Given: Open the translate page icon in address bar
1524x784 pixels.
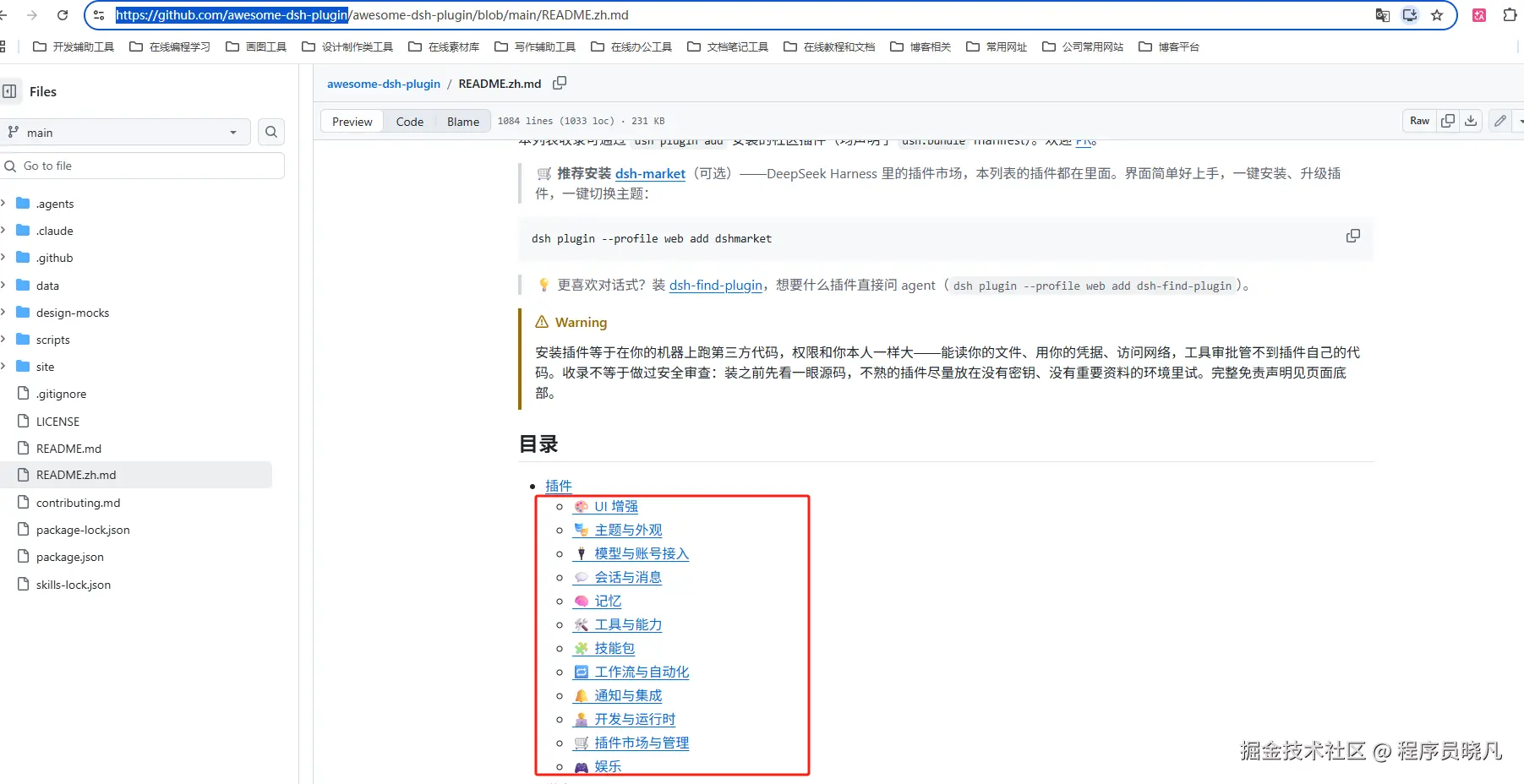Looking at the screenshot, I should coord(1383,15).
